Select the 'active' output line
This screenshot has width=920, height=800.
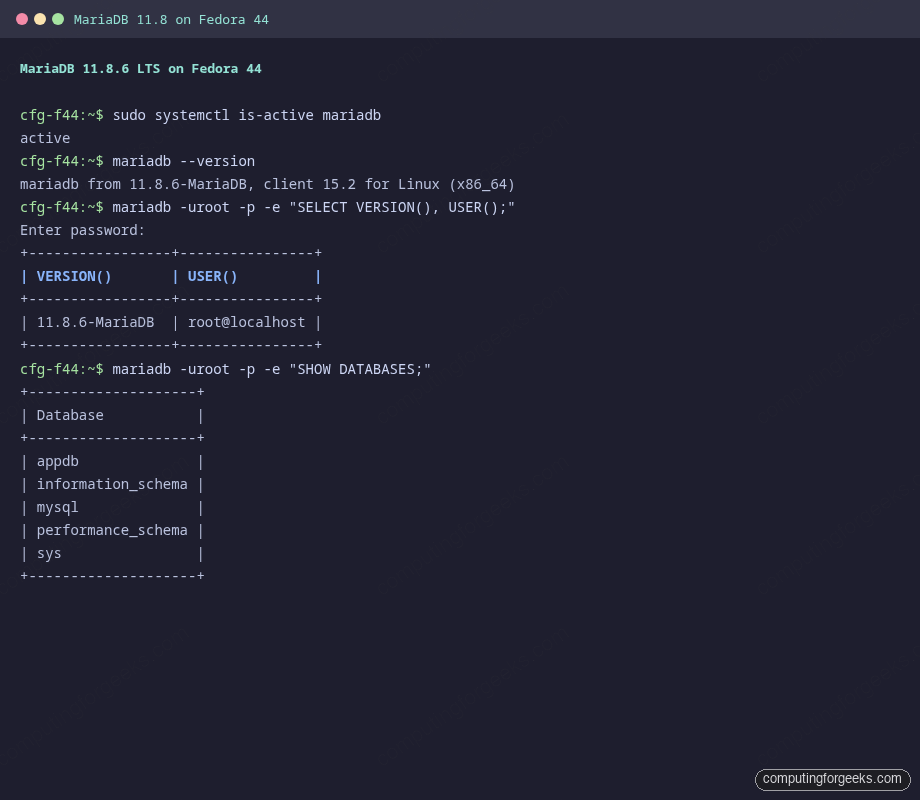(x=45, y=138)
